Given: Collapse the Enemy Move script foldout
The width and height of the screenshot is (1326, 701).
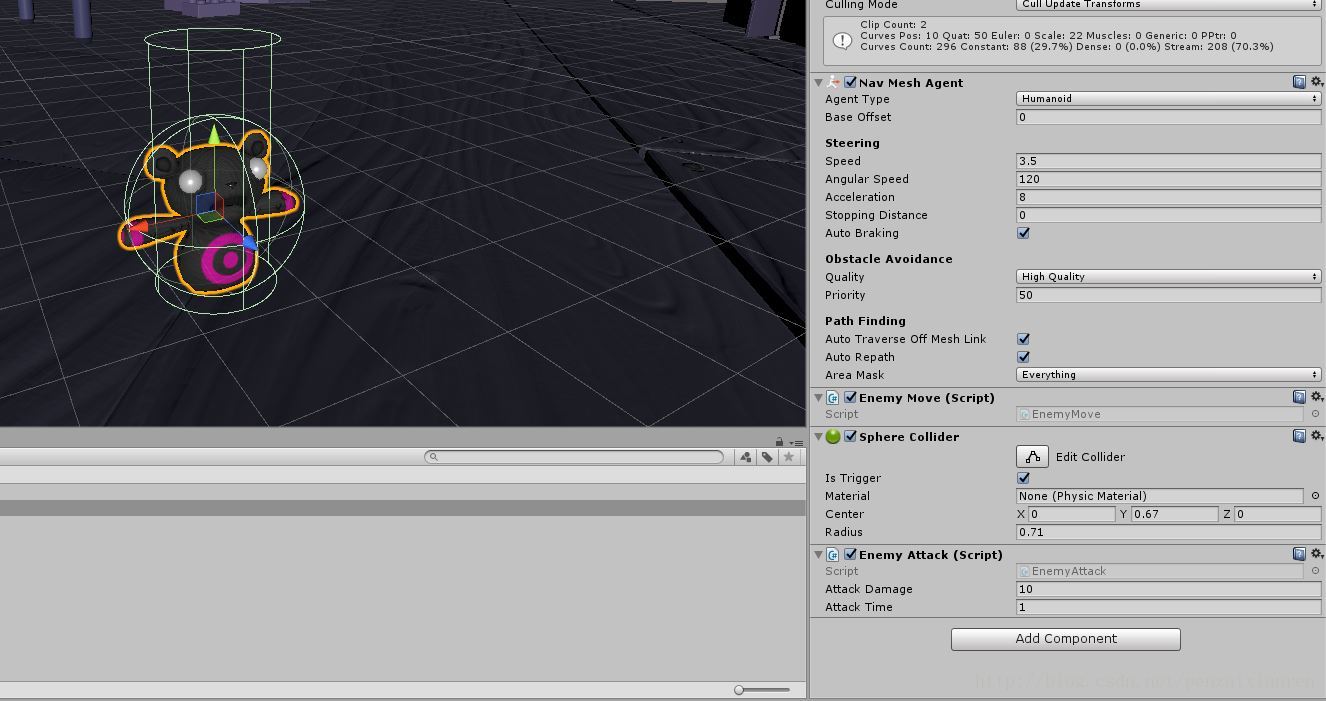Looking at the screenshot, I should pos(818,397).
